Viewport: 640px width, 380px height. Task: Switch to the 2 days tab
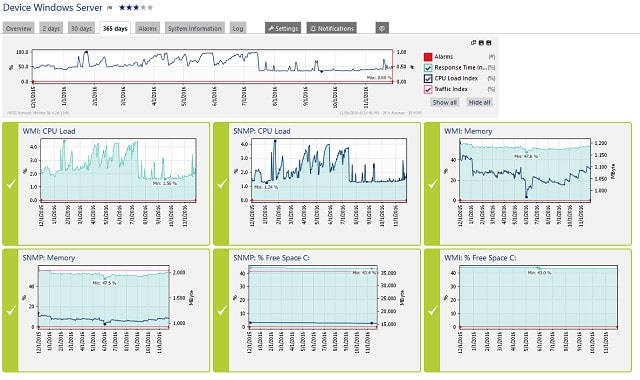pos(51,28)
